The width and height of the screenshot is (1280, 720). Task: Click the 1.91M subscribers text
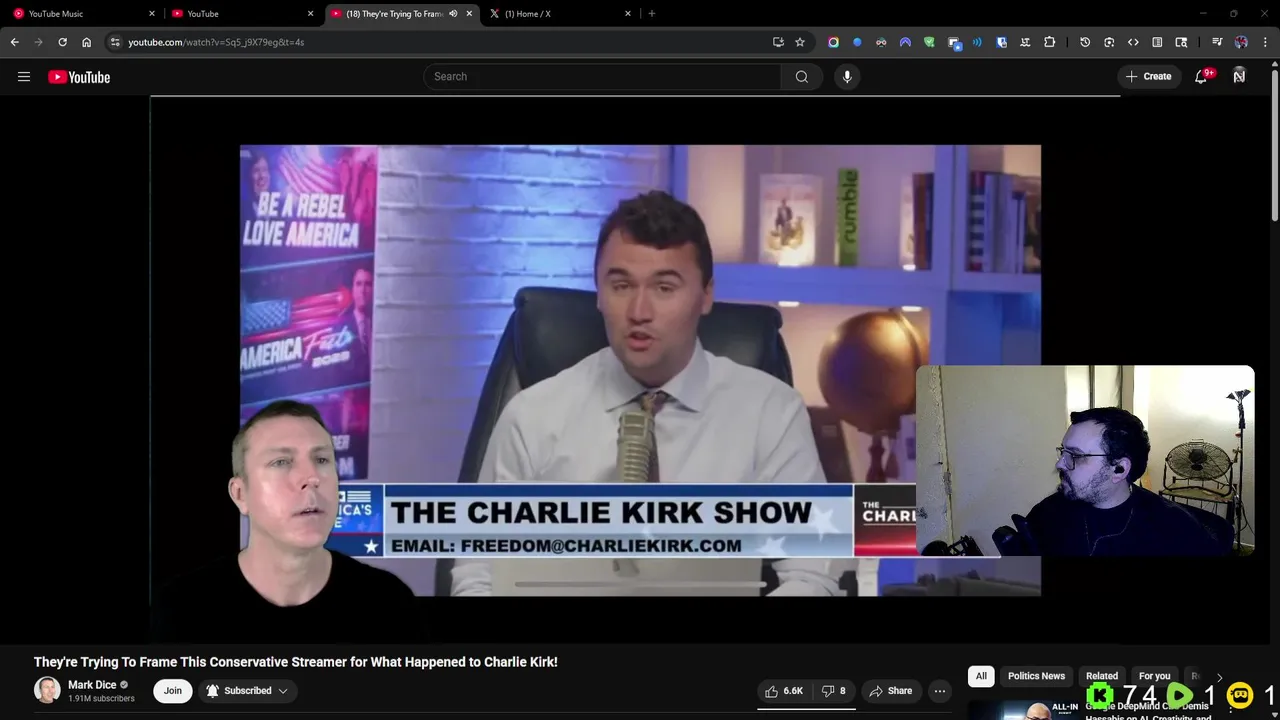101,699
